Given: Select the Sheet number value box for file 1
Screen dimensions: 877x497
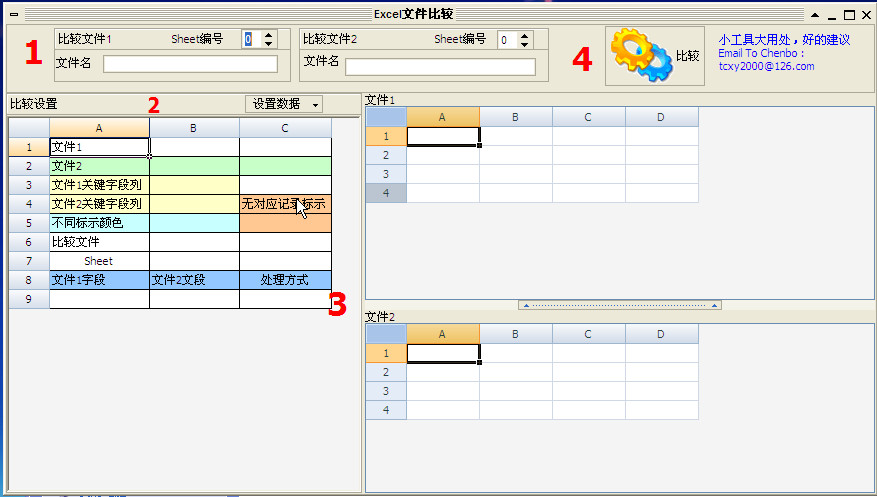Looking at the screenshot, I should [x=252, y=39].
